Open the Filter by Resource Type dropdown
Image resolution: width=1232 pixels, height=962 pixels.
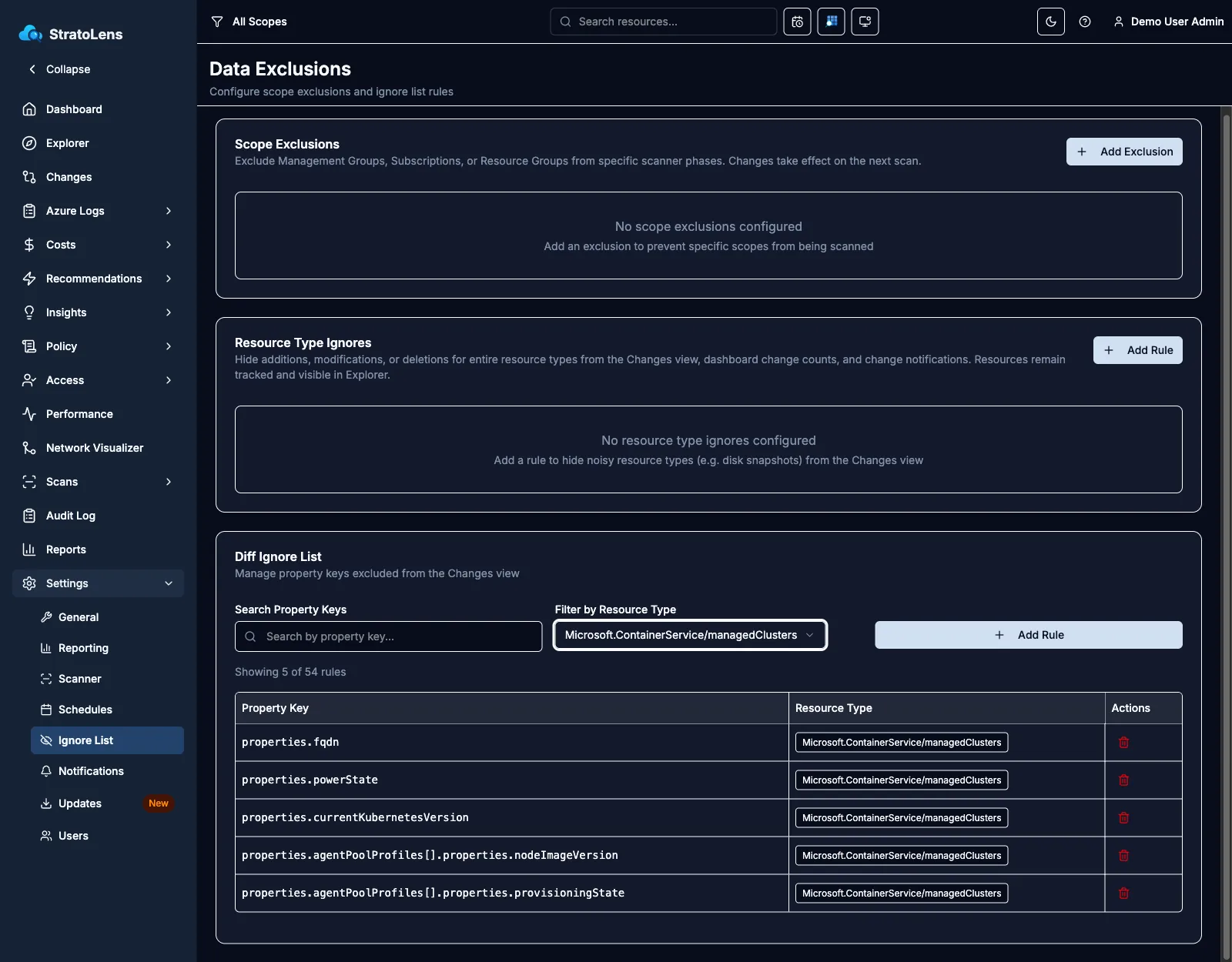[x=690, y=635]
